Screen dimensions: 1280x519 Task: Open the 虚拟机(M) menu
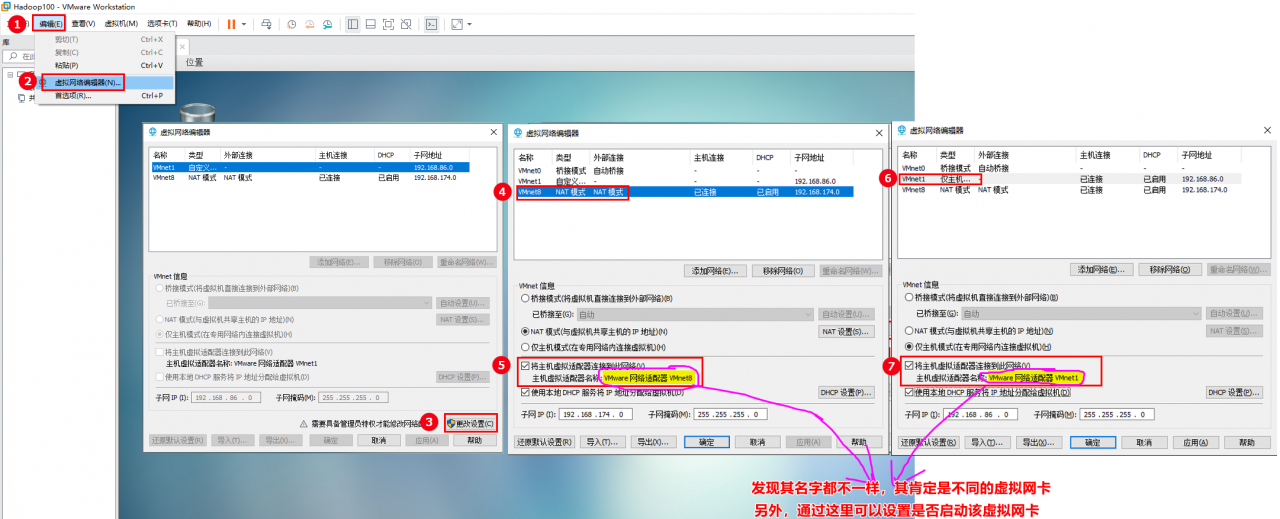coord(121,23)
